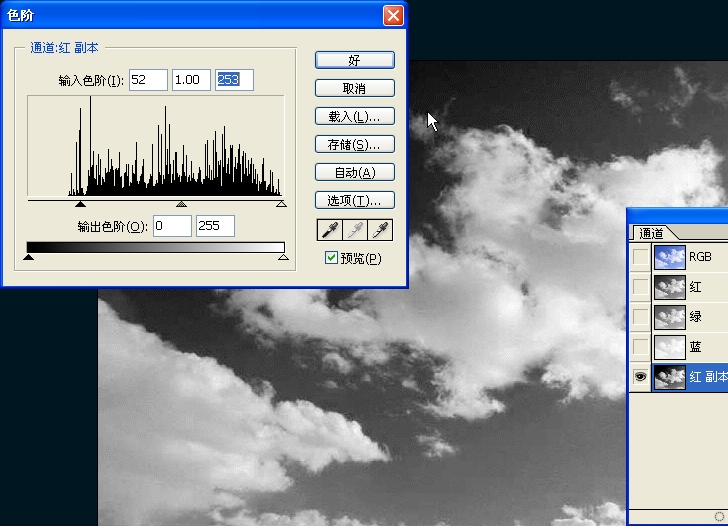Click the white output slider triangle
728x526 pixels.
(283, 257)
